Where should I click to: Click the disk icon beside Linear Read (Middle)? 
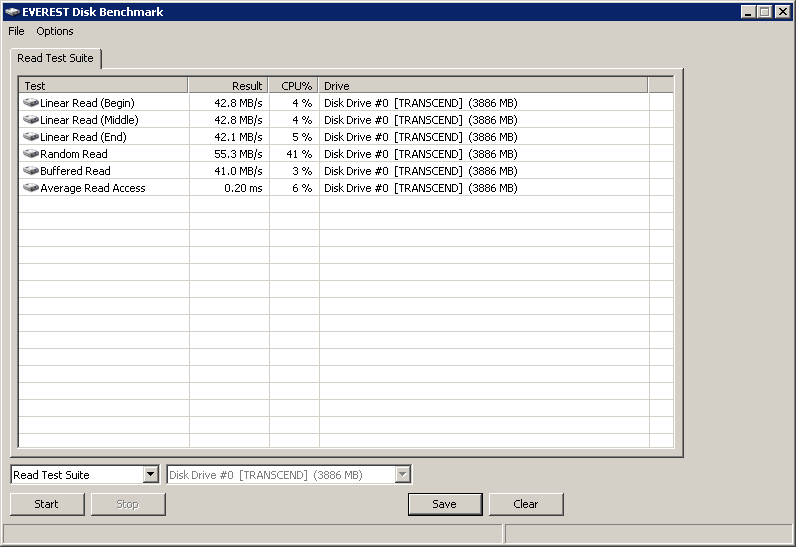point(31,120)
